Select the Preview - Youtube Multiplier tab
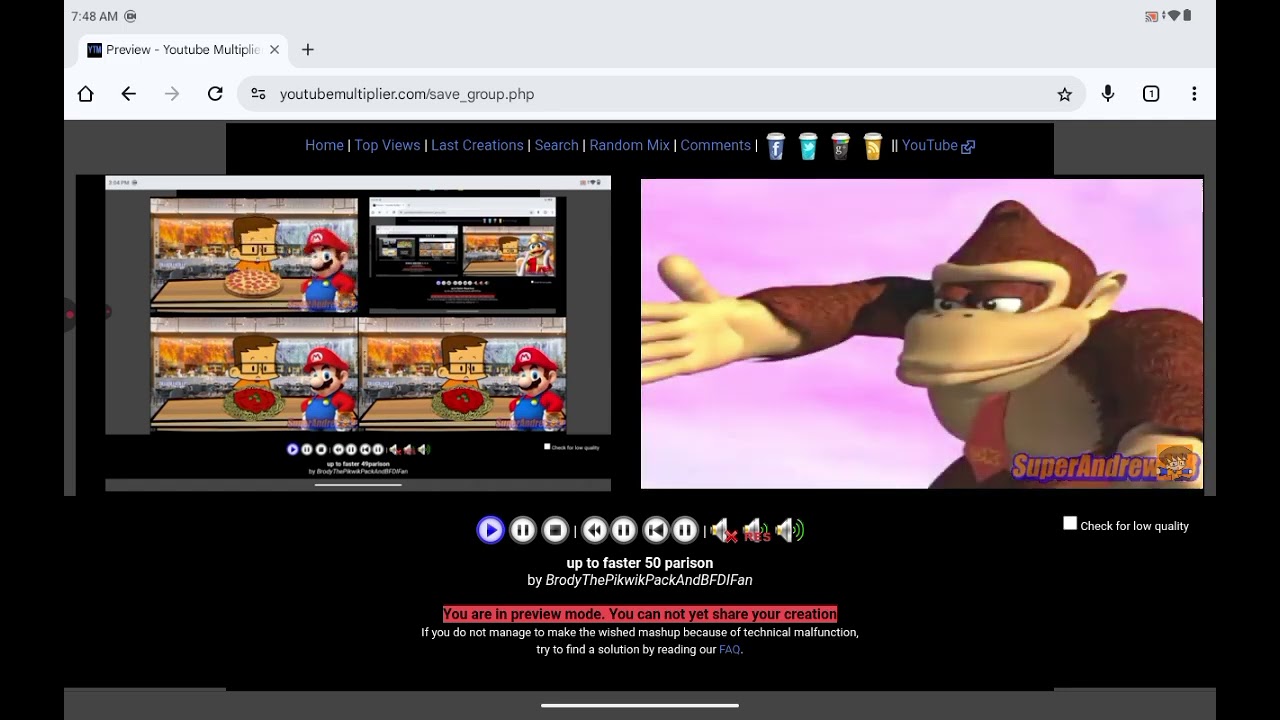Screen dimensions: 1280x720 pyautogui.click(x=183, y=50)
